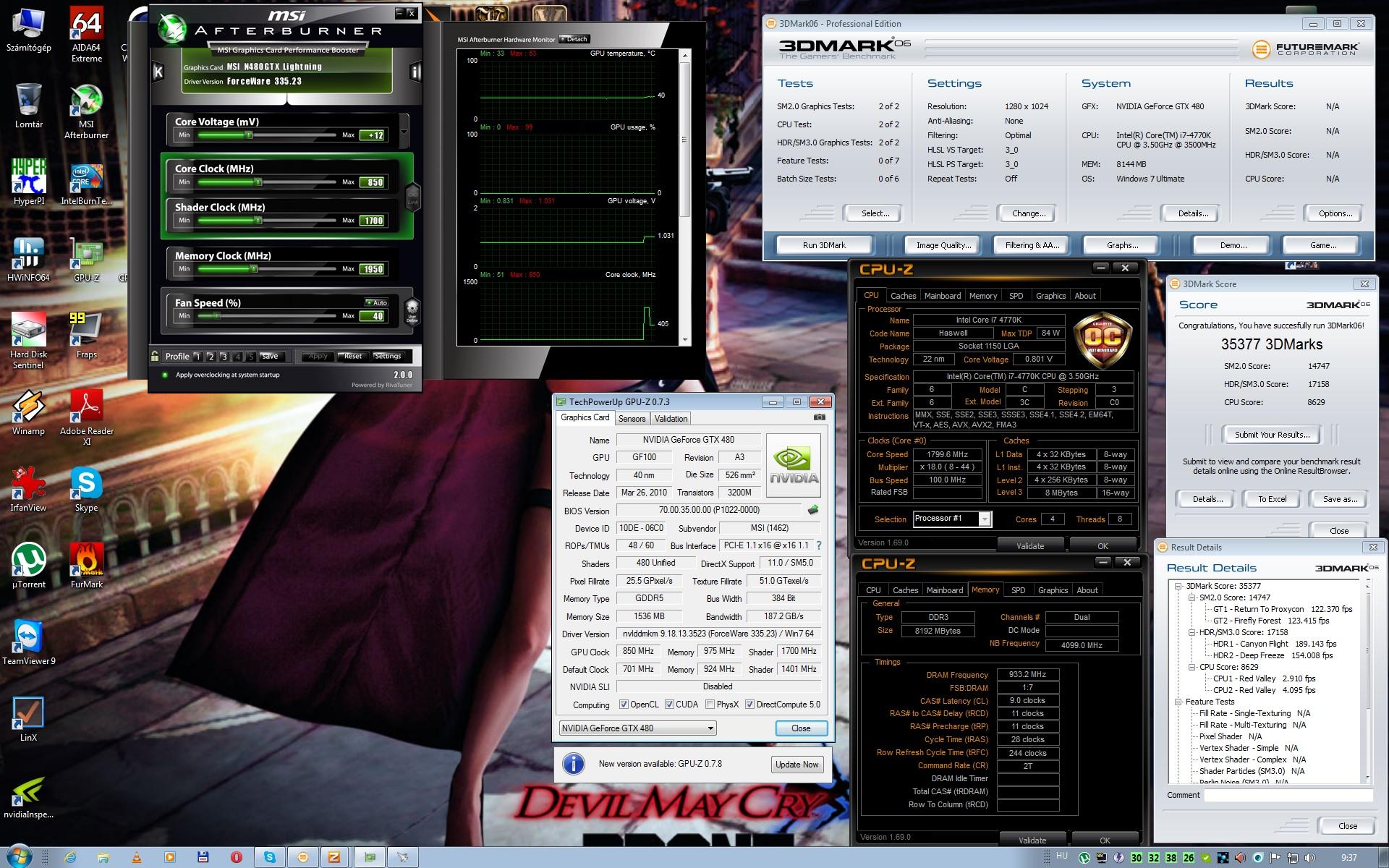This screenshot has width=1389, height=868.
Task: Open IrfanView desktop shortcut
Action: 28,490
